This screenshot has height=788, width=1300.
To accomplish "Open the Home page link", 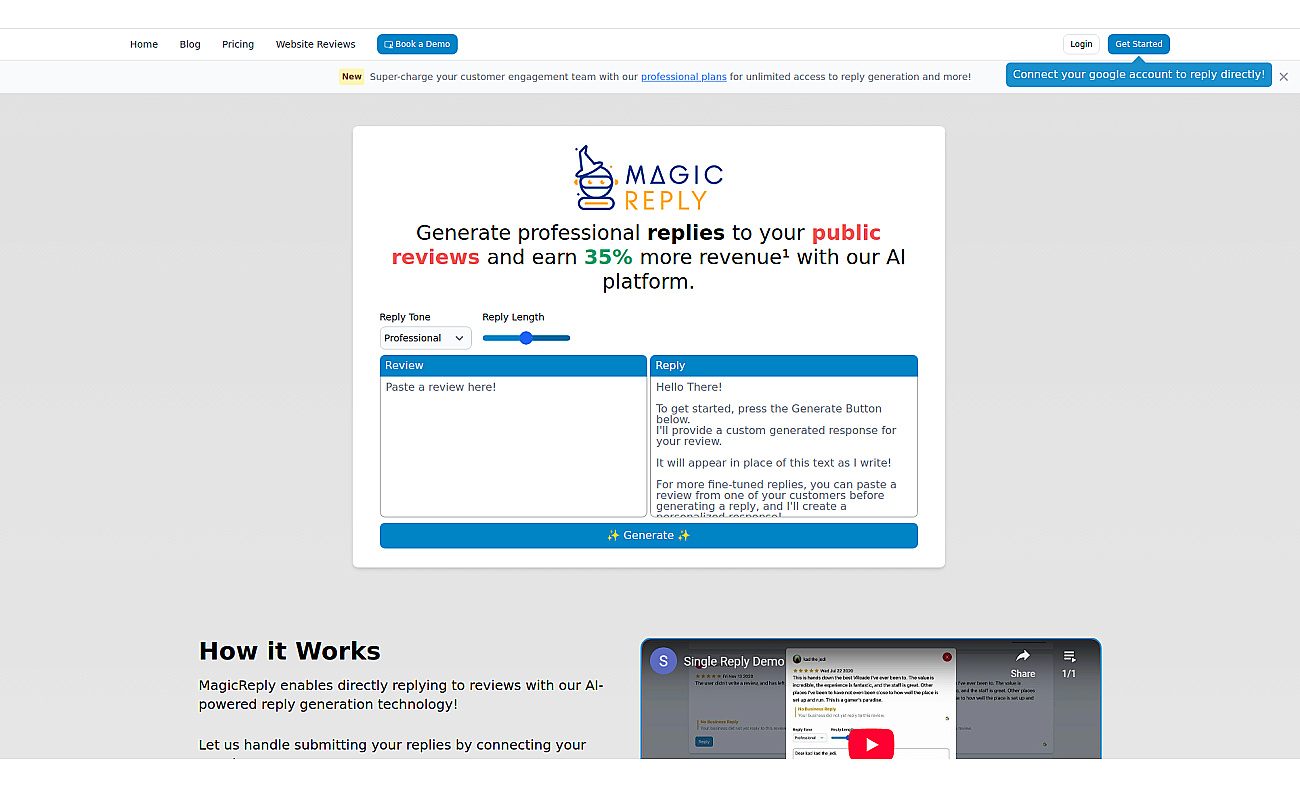I will pos(144,44).
